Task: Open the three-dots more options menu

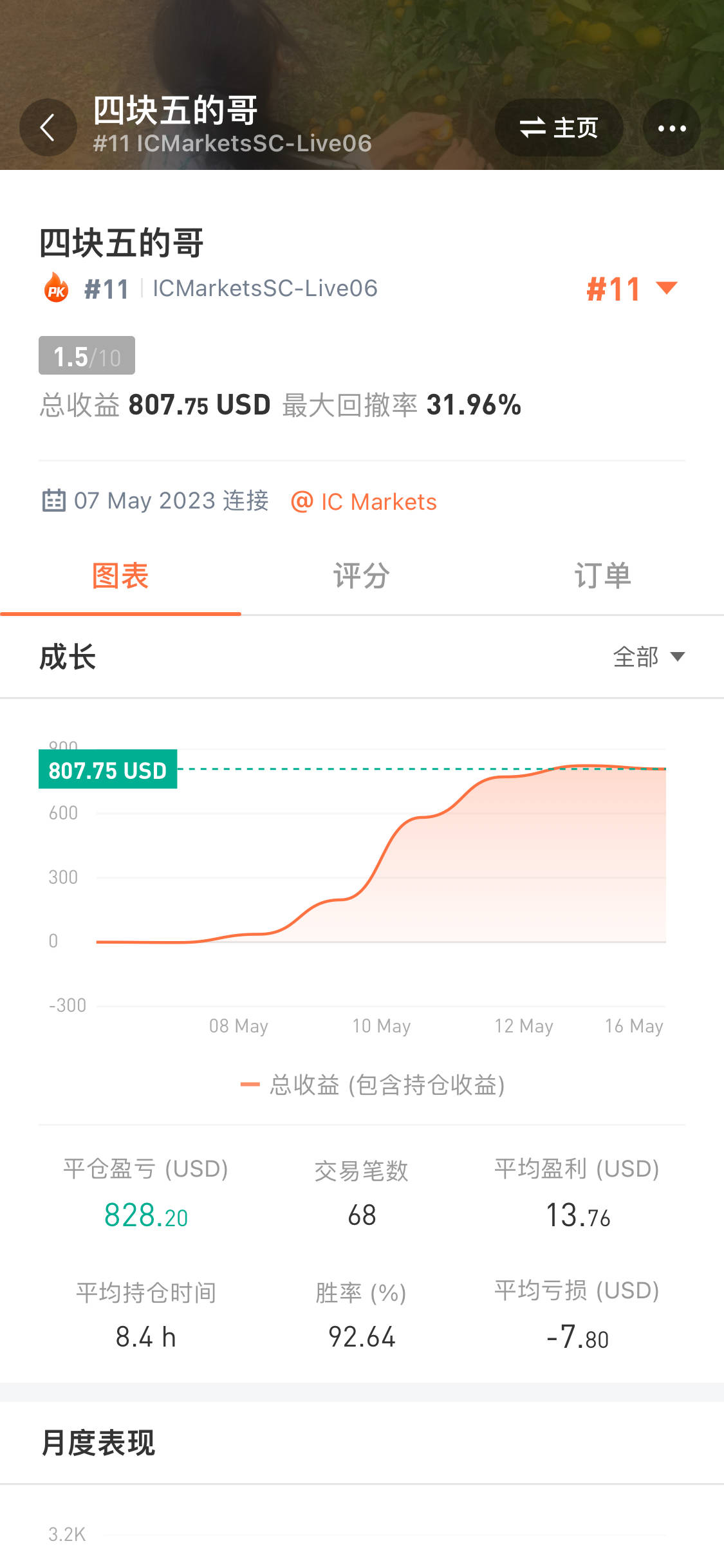Action: 671,127
